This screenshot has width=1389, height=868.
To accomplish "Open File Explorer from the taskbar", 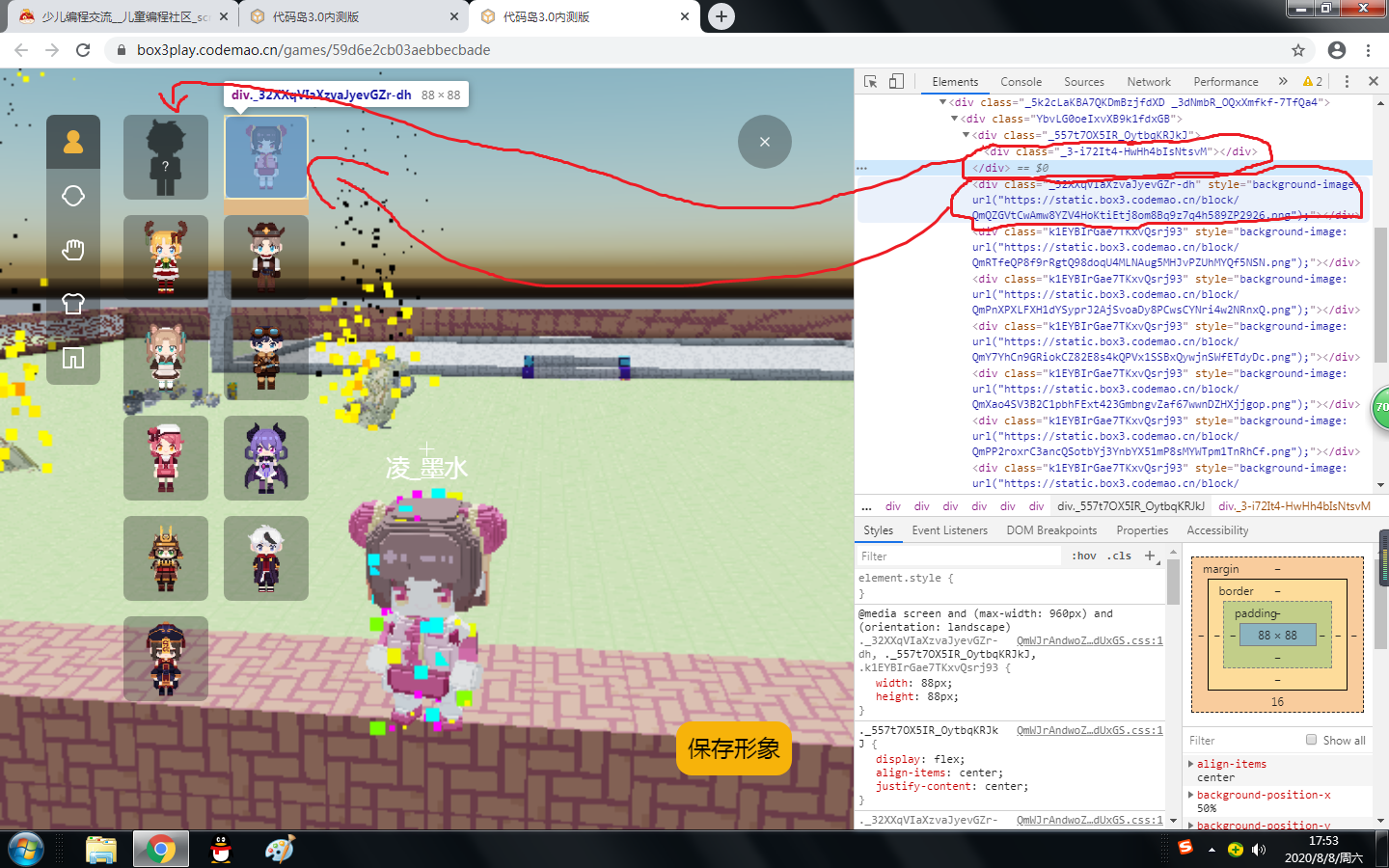I will click(101, 850).
